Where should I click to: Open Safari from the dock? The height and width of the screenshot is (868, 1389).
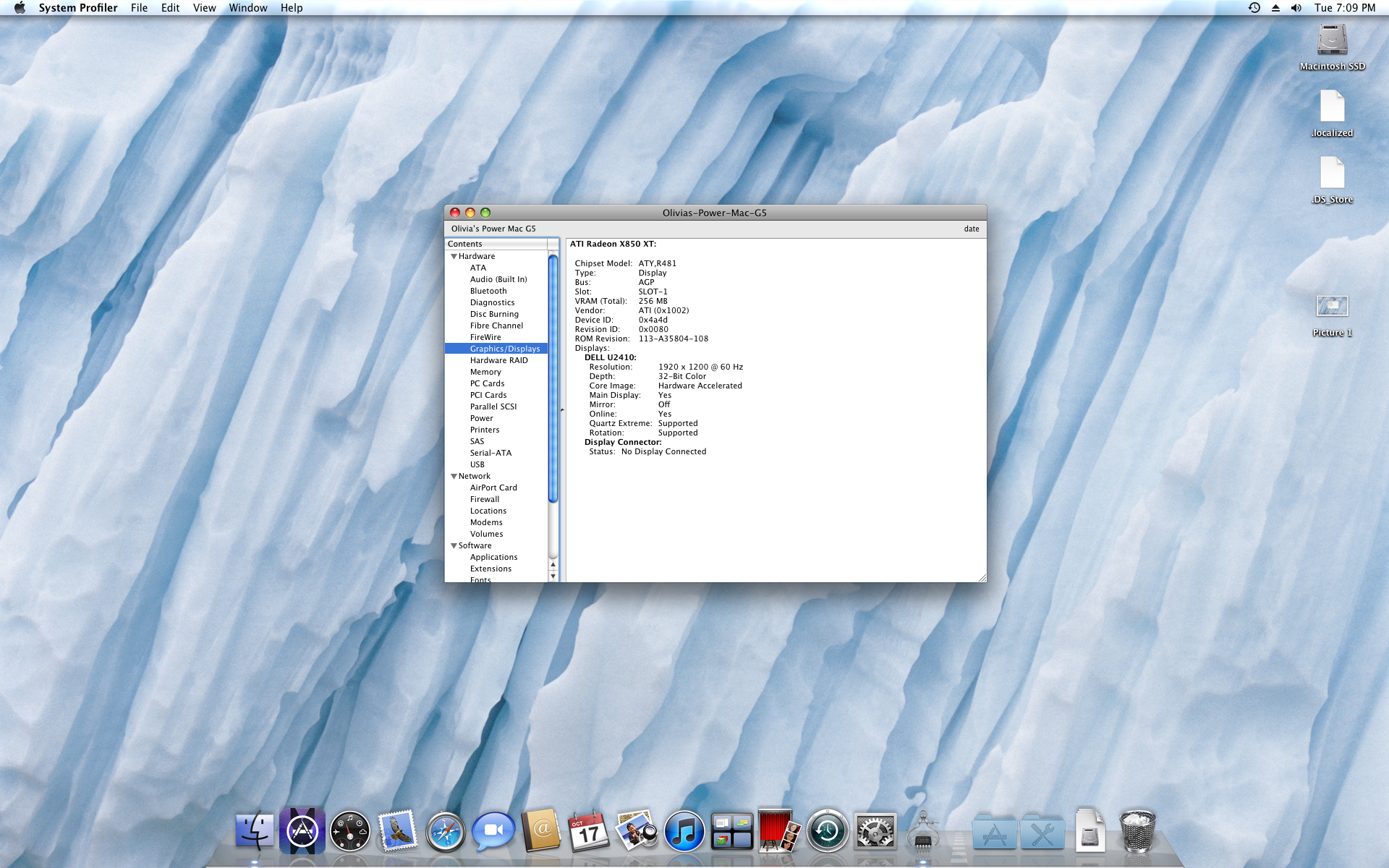pyautogui.click(x=445, y=832)
